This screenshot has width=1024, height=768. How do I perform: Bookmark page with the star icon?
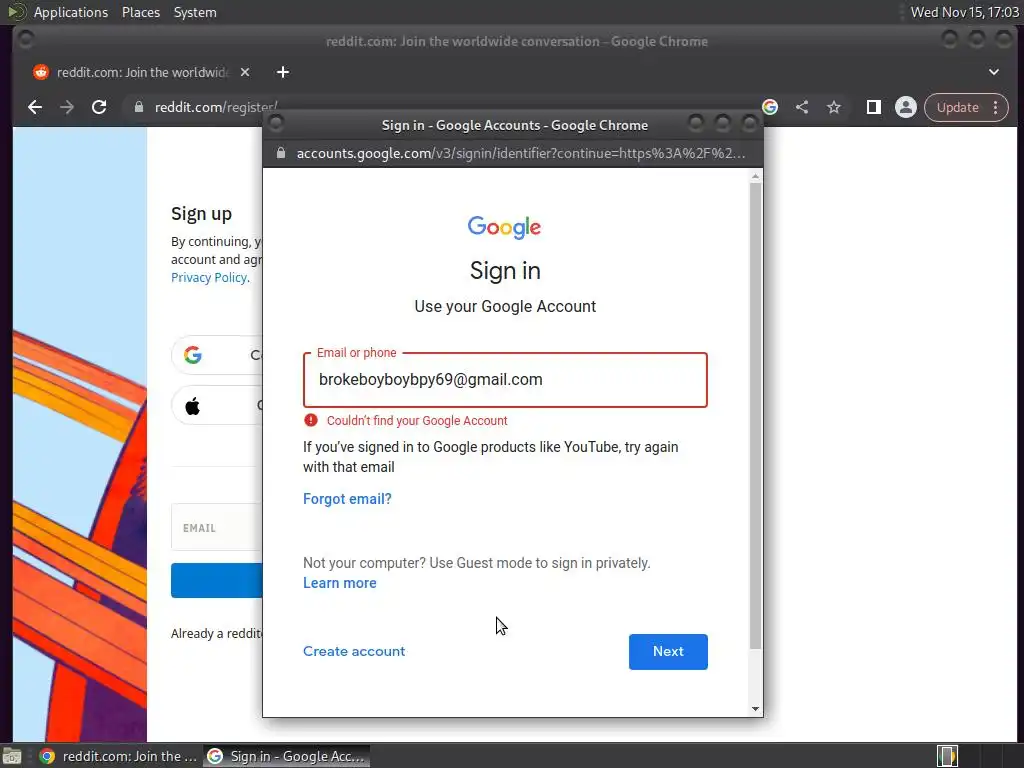pyautogui.click(x=834, y=107)
